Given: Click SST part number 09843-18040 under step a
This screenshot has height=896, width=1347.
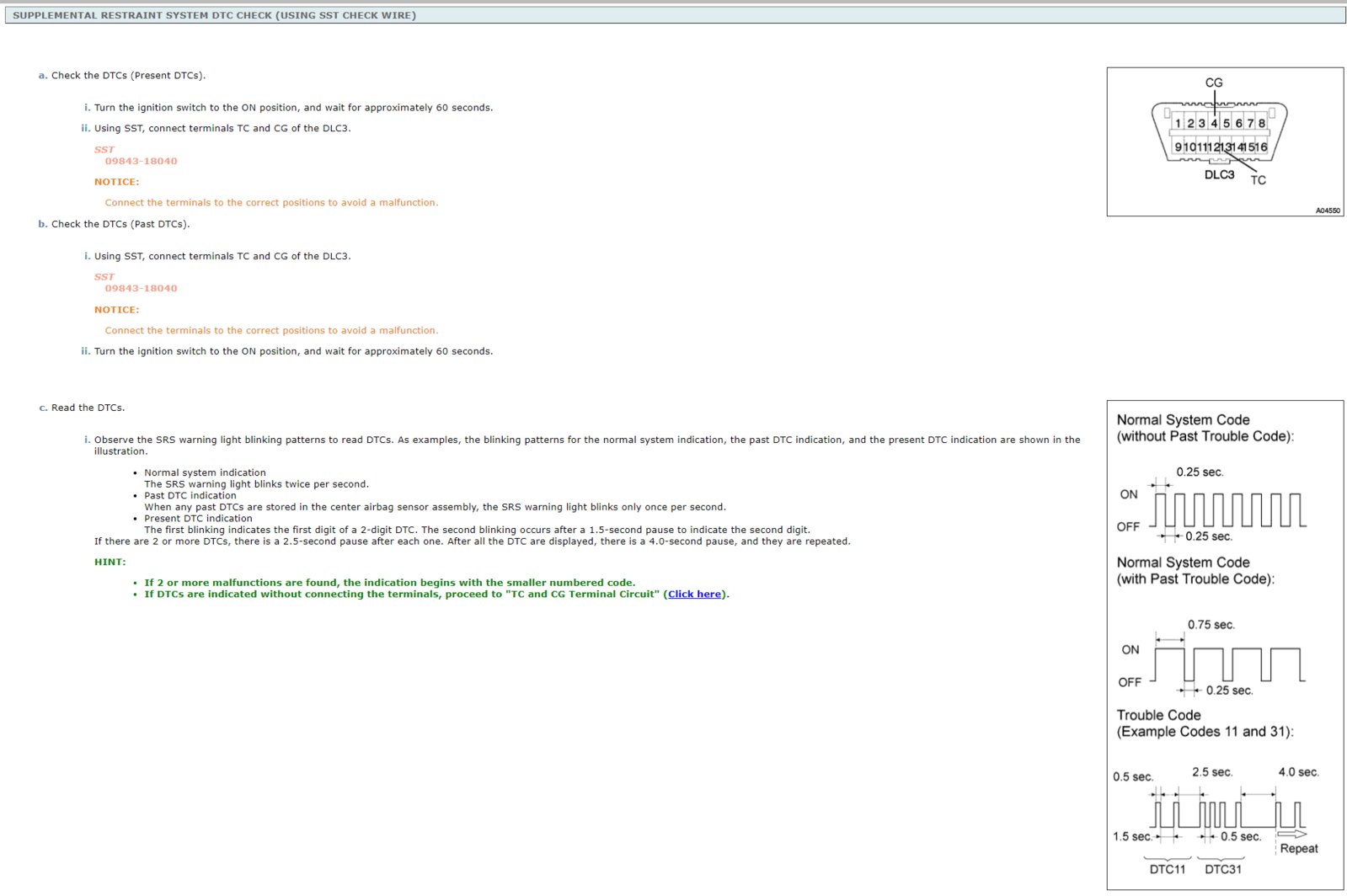Looking at the screenshot, I should coord(141,162).
